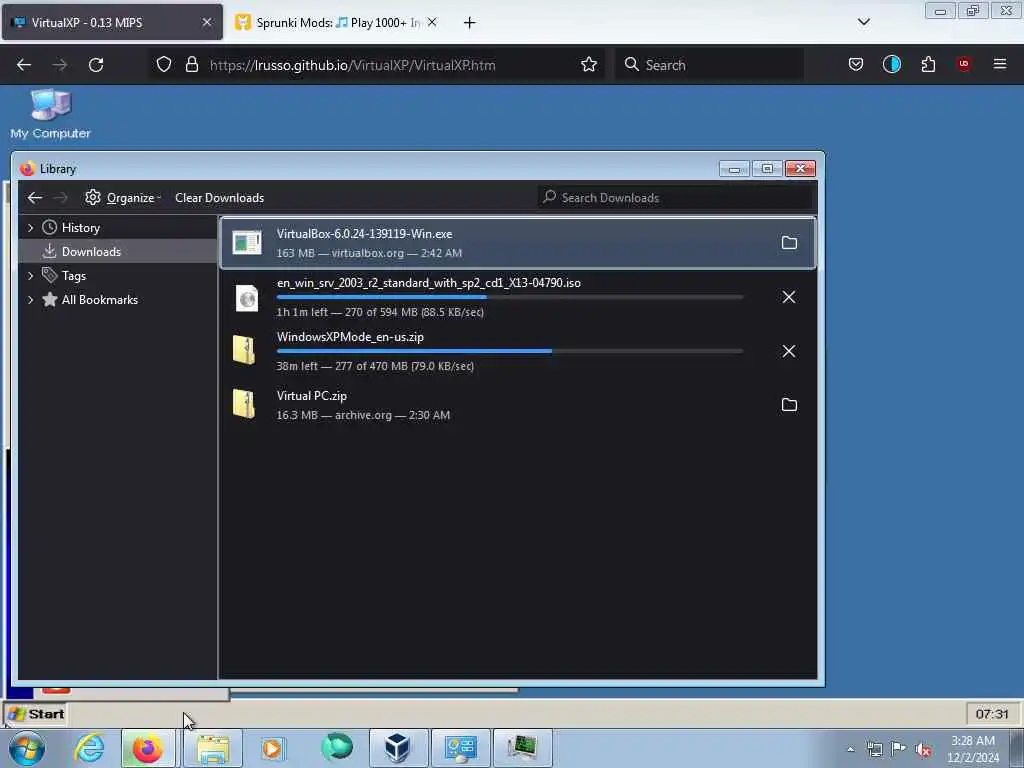
Task: Cancel the WindowsXPMode_en-us.zip download
Action: [x=789, y=351]
